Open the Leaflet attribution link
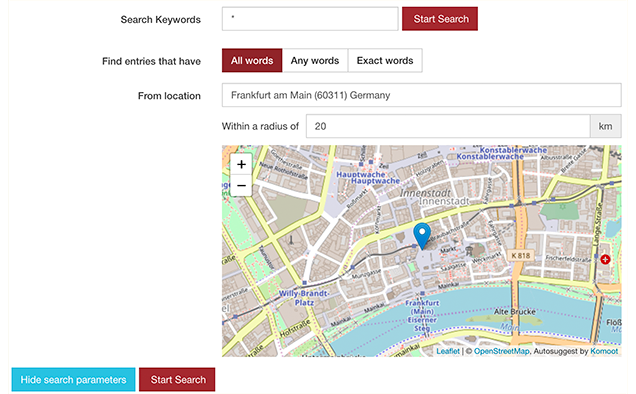 pyautogui.click(x=448, y=351)
